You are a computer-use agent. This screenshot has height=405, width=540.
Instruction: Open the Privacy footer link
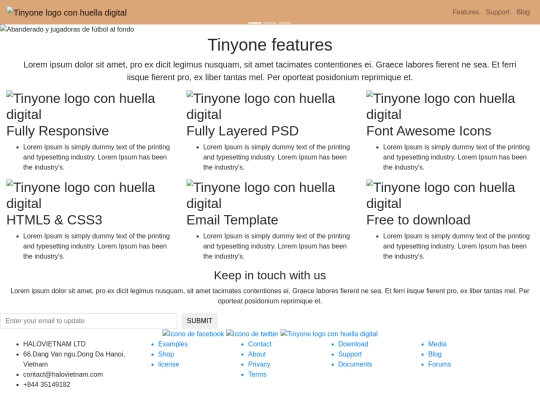click(259, 364)
